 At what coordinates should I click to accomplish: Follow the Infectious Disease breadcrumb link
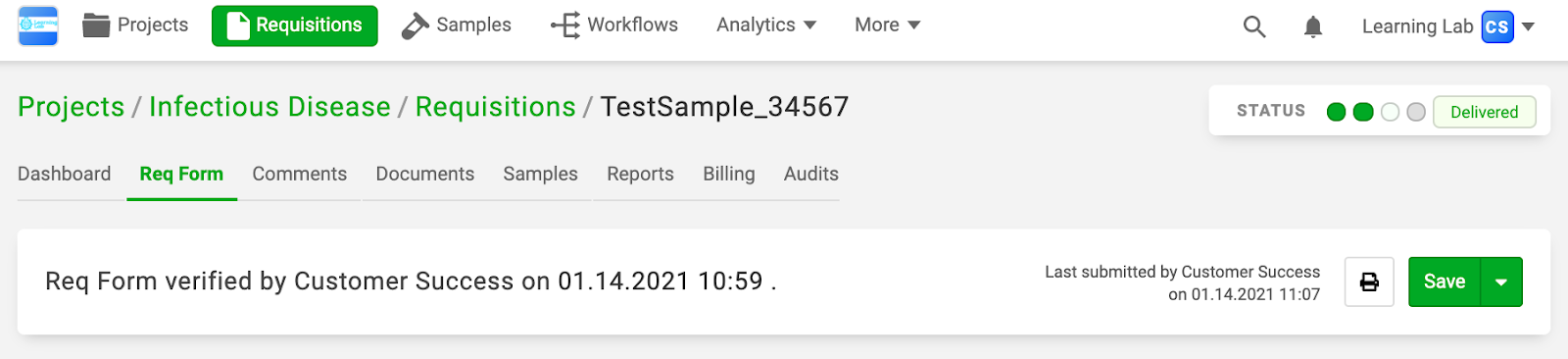click(269, 107)
